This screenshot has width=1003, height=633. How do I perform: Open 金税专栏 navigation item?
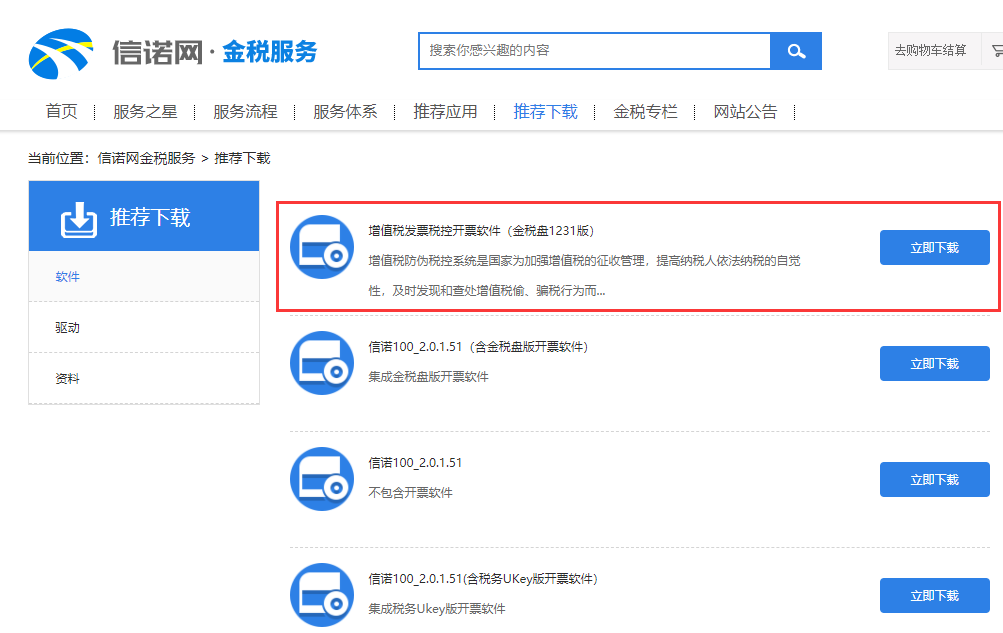[x=645, y=111]
